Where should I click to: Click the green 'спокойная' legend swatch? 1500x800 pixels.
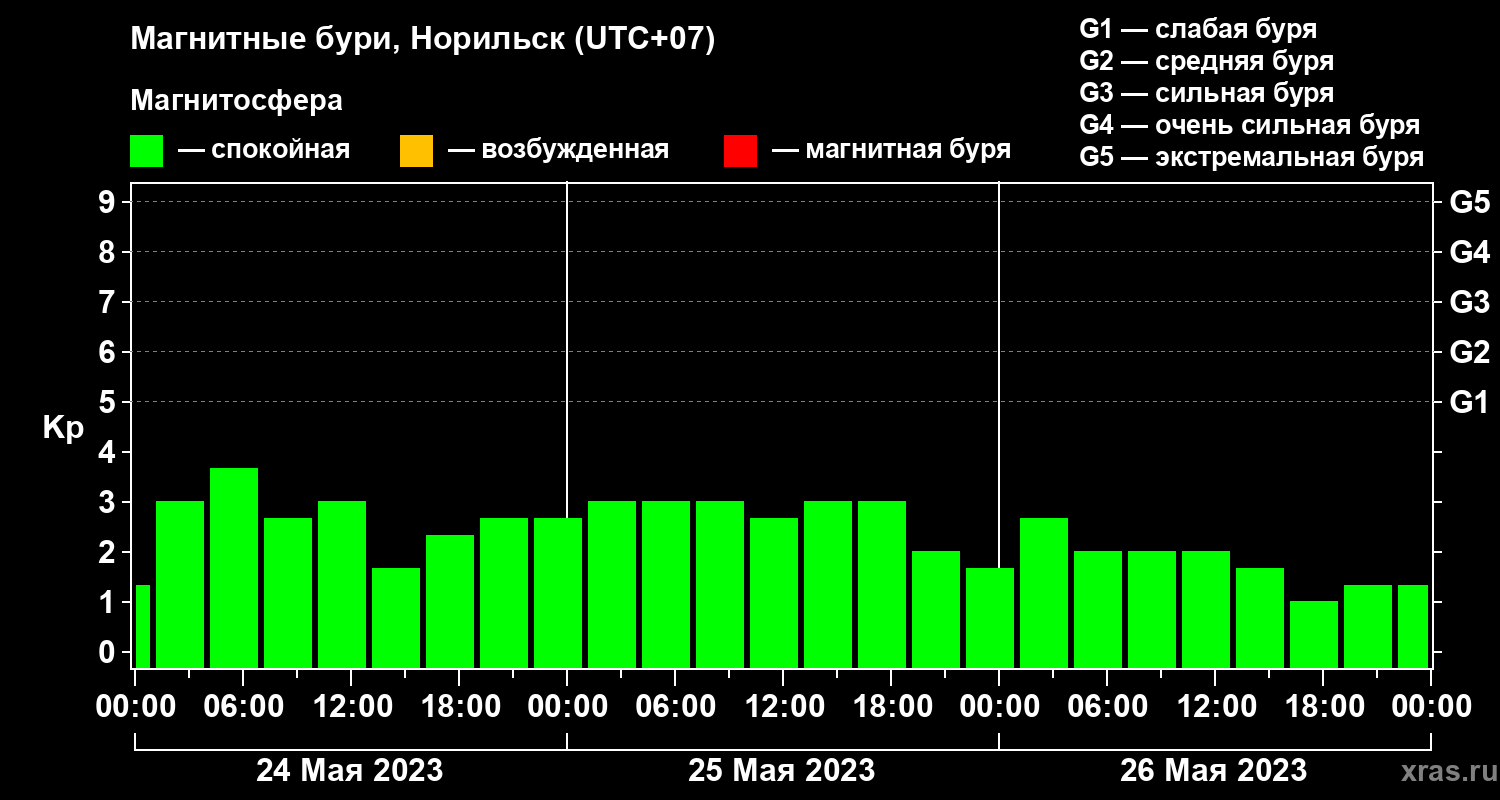coord(147,151)
